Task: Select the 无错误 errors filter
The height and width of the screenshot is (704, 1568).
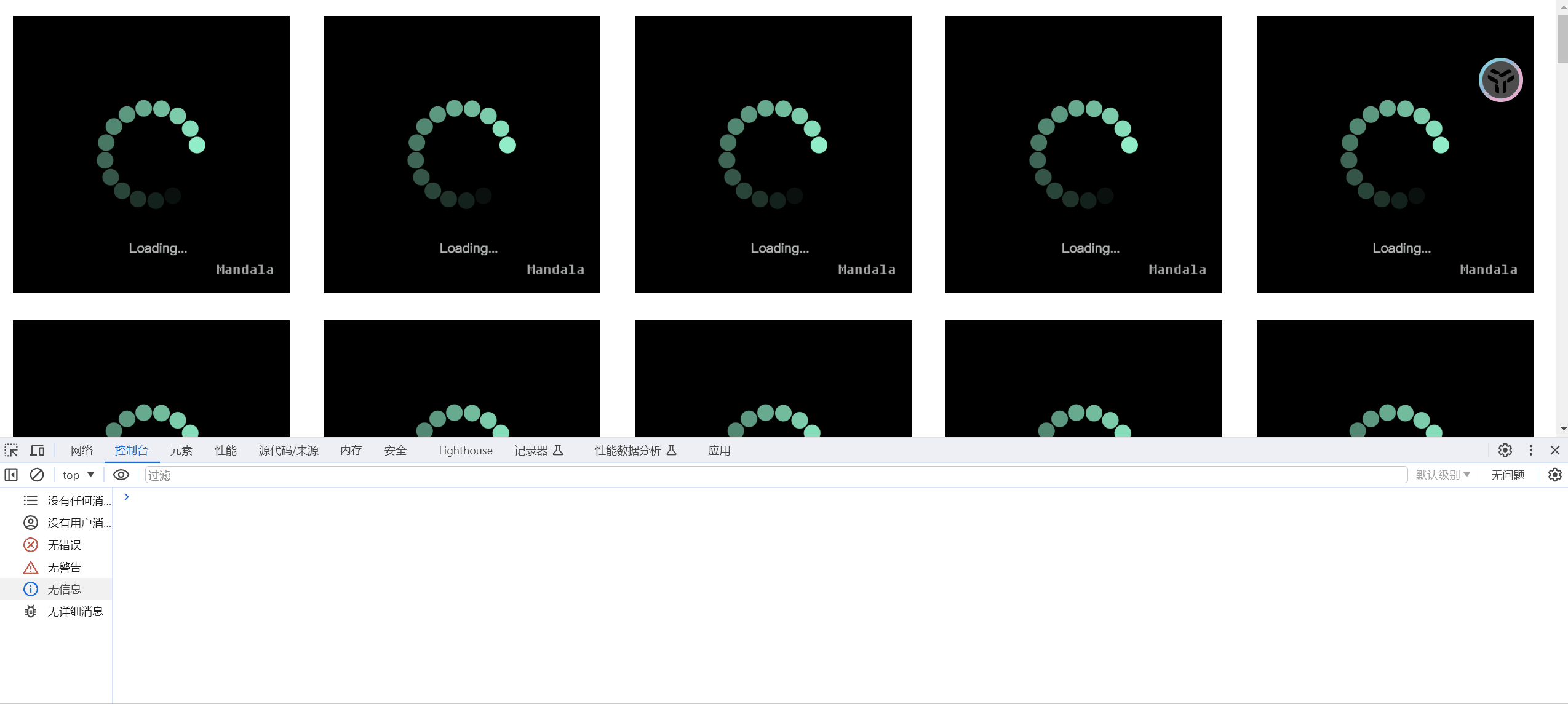Action: click(x=64, y=545)
